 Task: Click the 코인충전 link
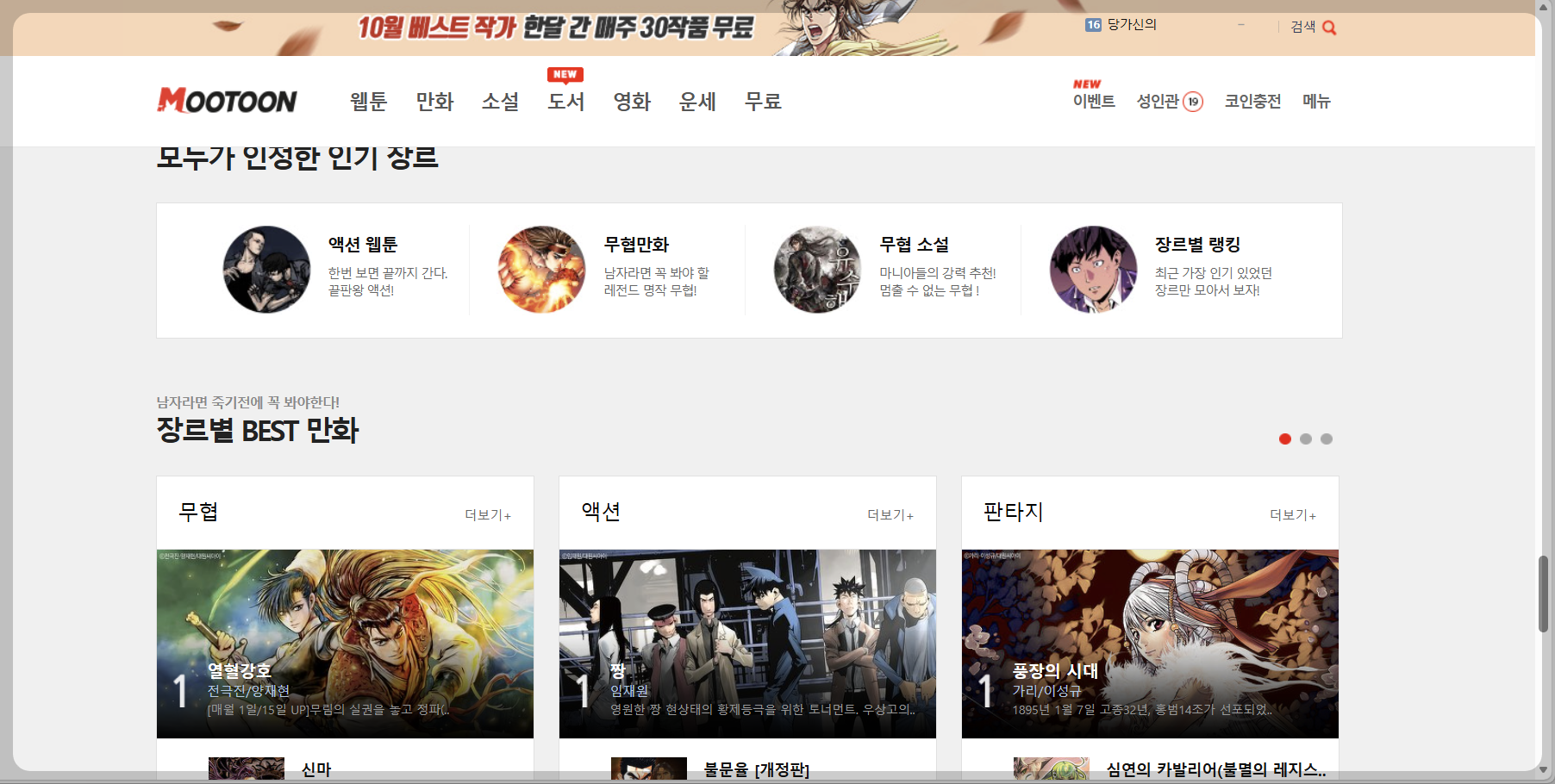click(1252, 102)
